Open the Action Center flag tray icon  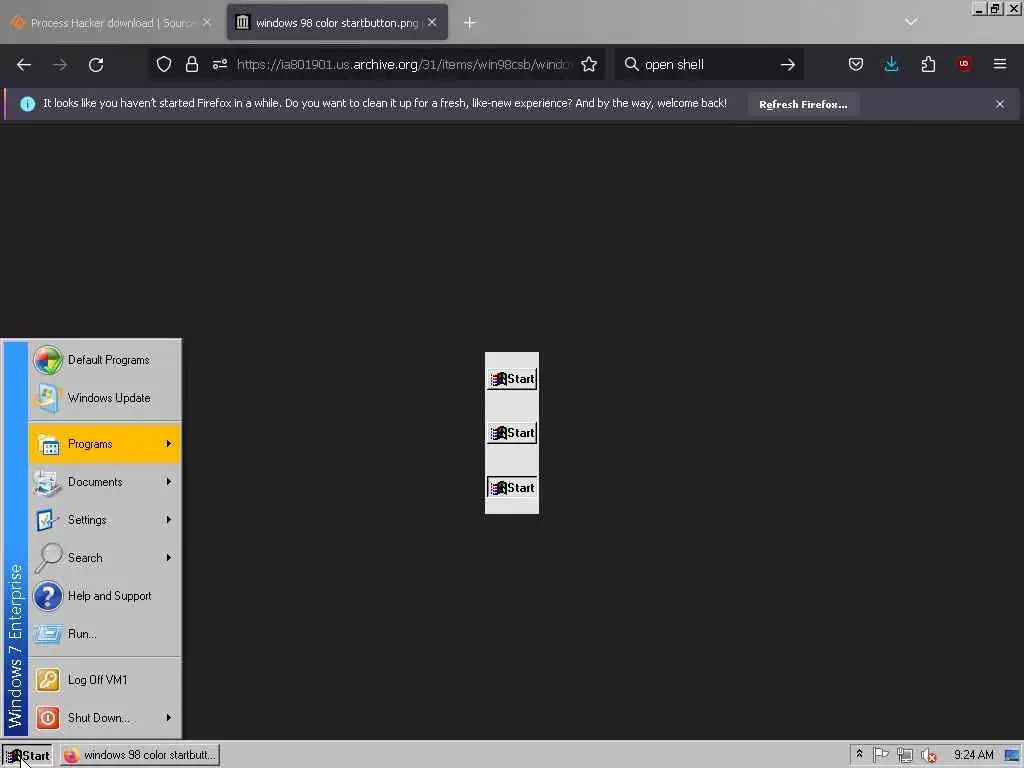pos(881,755)
